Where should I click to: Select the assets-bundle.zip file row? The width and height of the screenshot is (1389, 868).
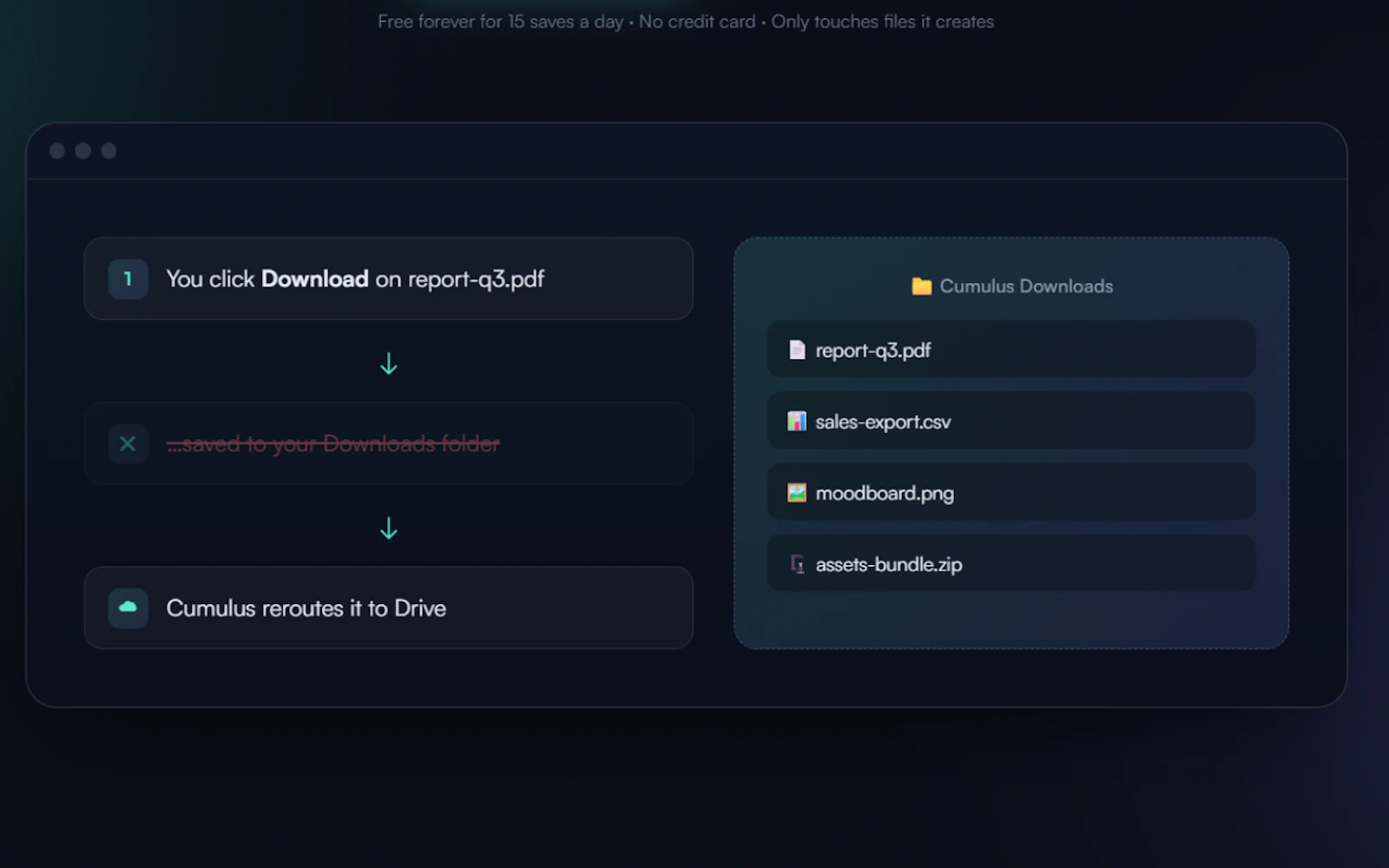click(x=1011, y=563)
